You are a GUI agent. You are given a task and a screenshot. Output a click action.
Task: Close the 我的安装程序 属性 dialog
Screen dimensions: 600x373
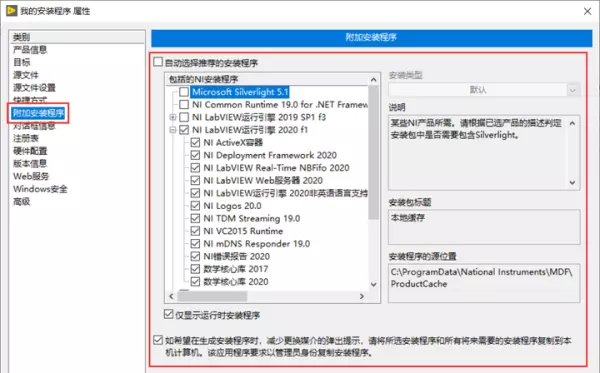(587, 11)
